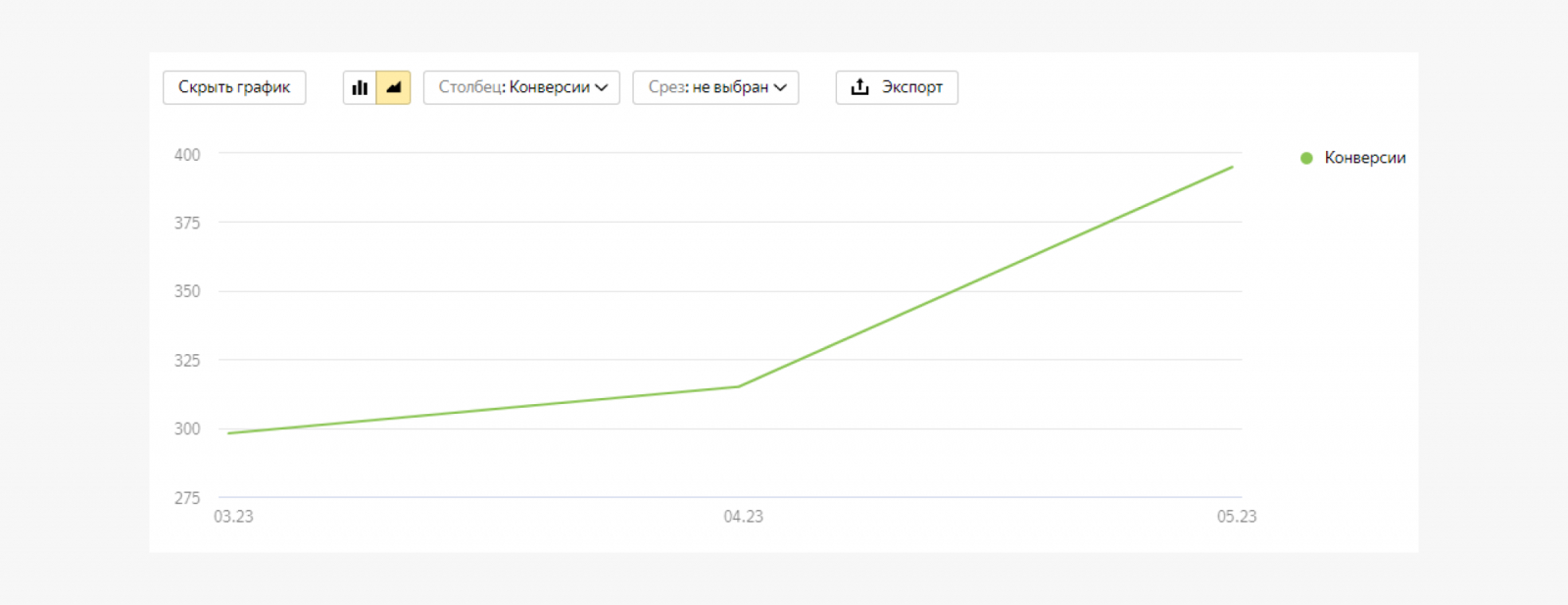Select the area chart view icon
Viewport: 1568px width, 605px height.
pos(393,87)
